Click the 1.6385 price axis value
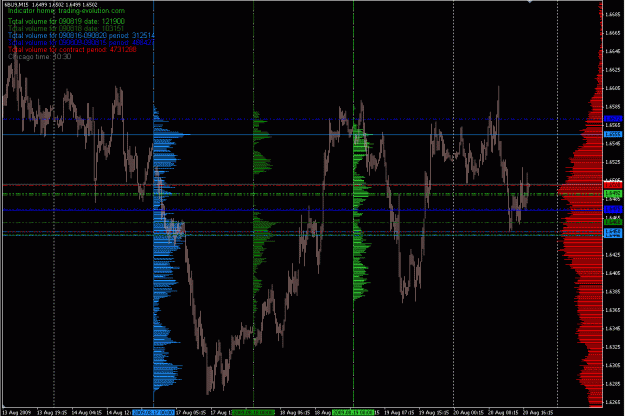Viewport: 625px width, 416px height. tap(613, 291)
